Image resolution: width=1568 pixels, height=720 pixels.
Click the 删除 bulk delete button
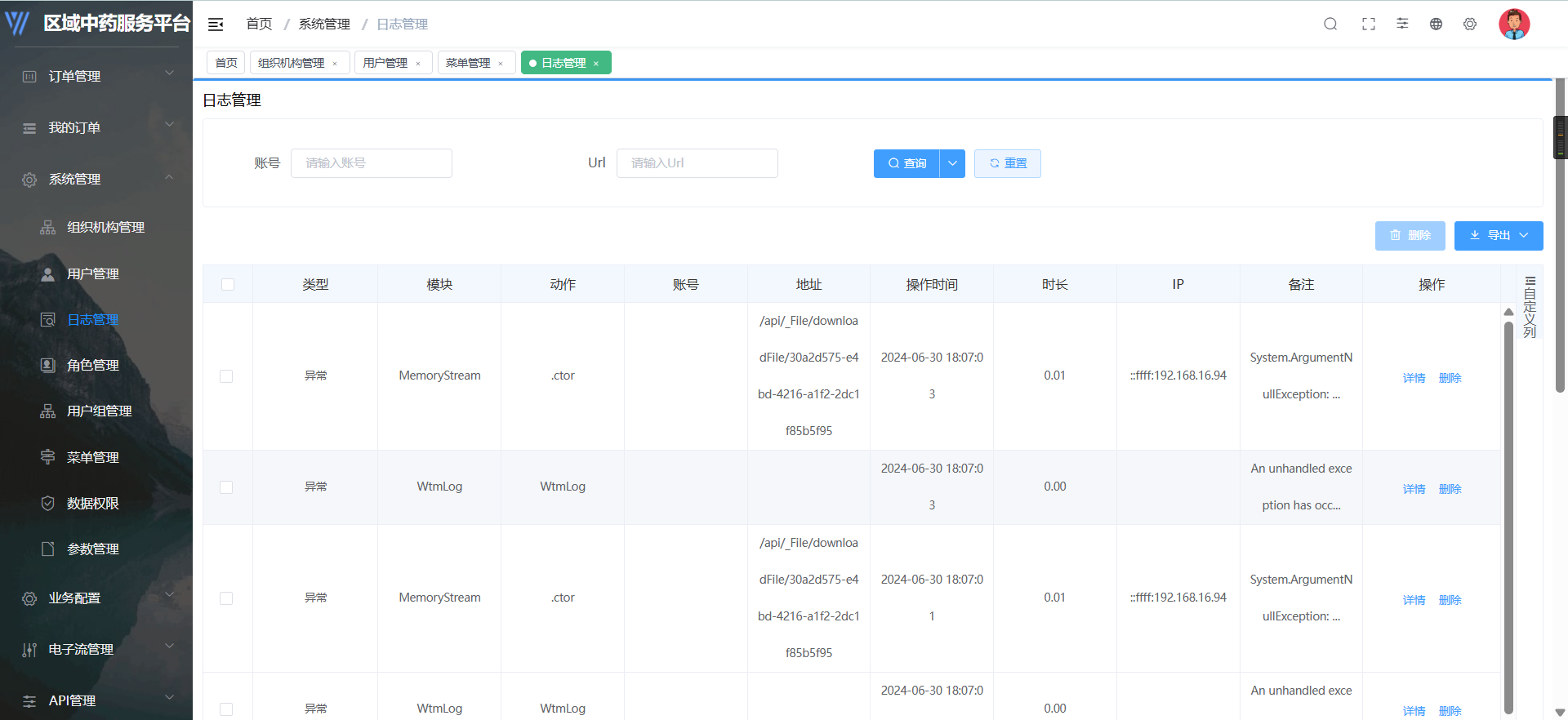(1410, 236)
